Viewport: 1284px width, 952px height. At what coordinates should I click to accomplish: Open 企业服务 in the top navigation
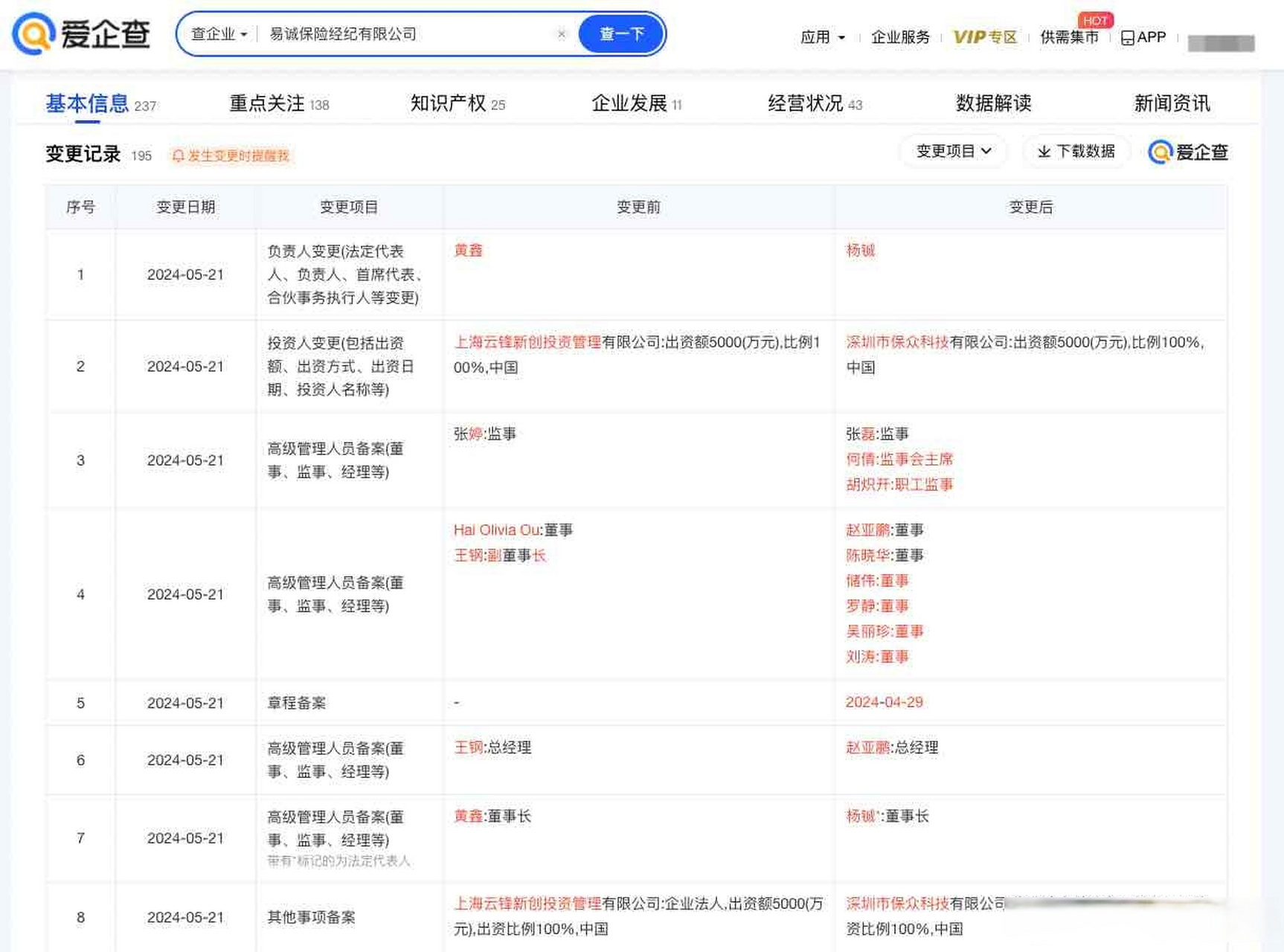[900, 37]
